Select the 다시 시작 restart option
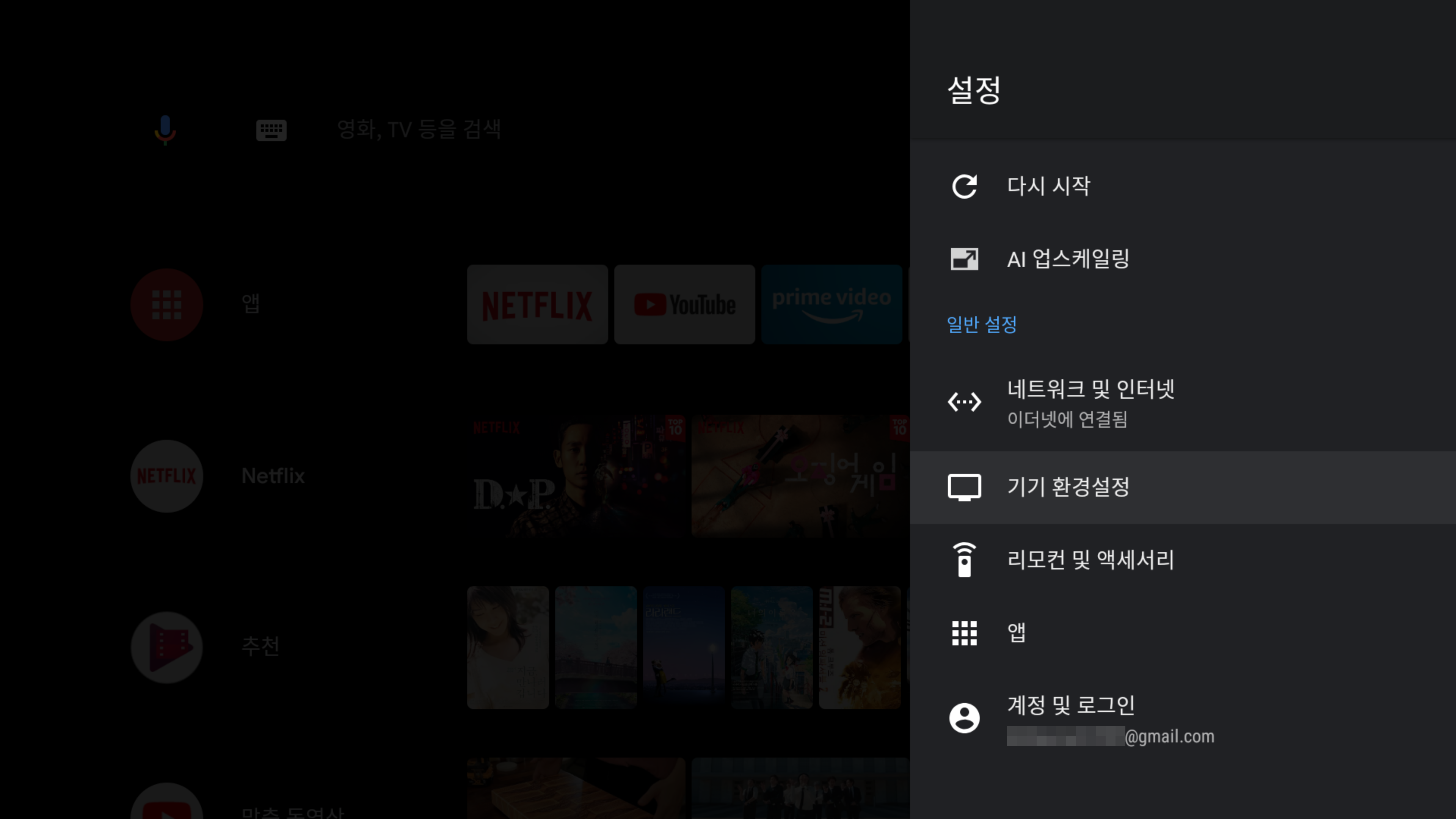Image resolution: width=1456 pixels, height=819 pixels. 1048,186
